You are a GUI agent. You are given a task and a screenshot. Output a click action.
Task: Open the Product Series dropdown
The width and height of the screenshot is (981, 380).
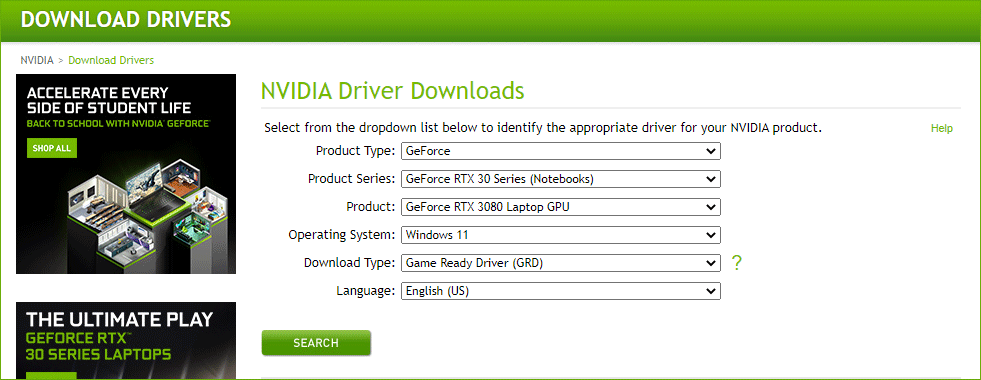click(x=561, y=179)
